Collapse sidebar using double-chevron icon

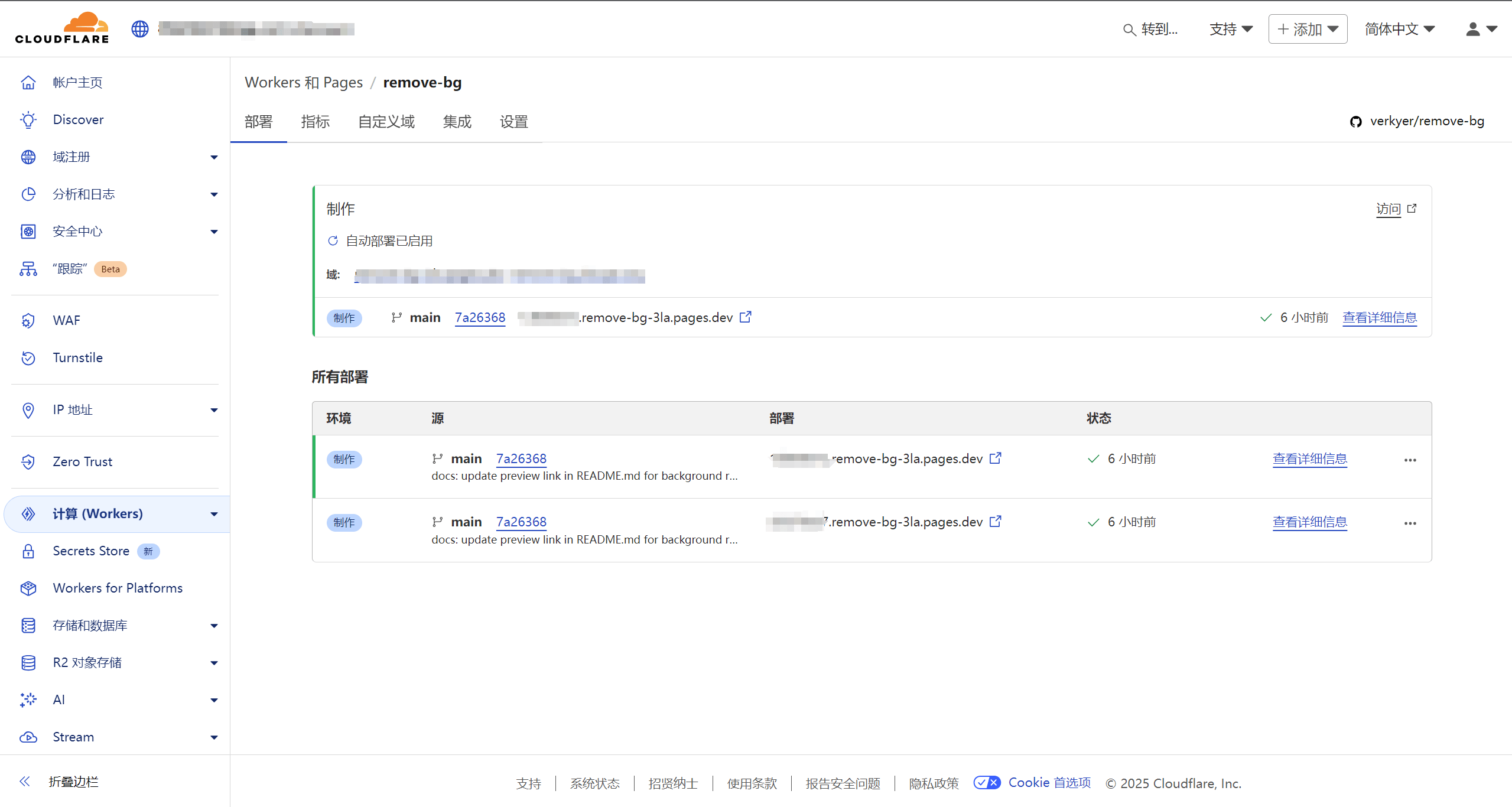click(x=25, y=782)
